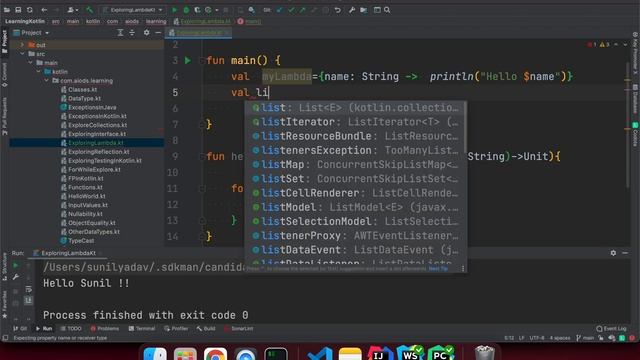This screenshot has height=360, width=640.
Task: Click the completion popup scrollbar
Action: click(x=465, y=127)
